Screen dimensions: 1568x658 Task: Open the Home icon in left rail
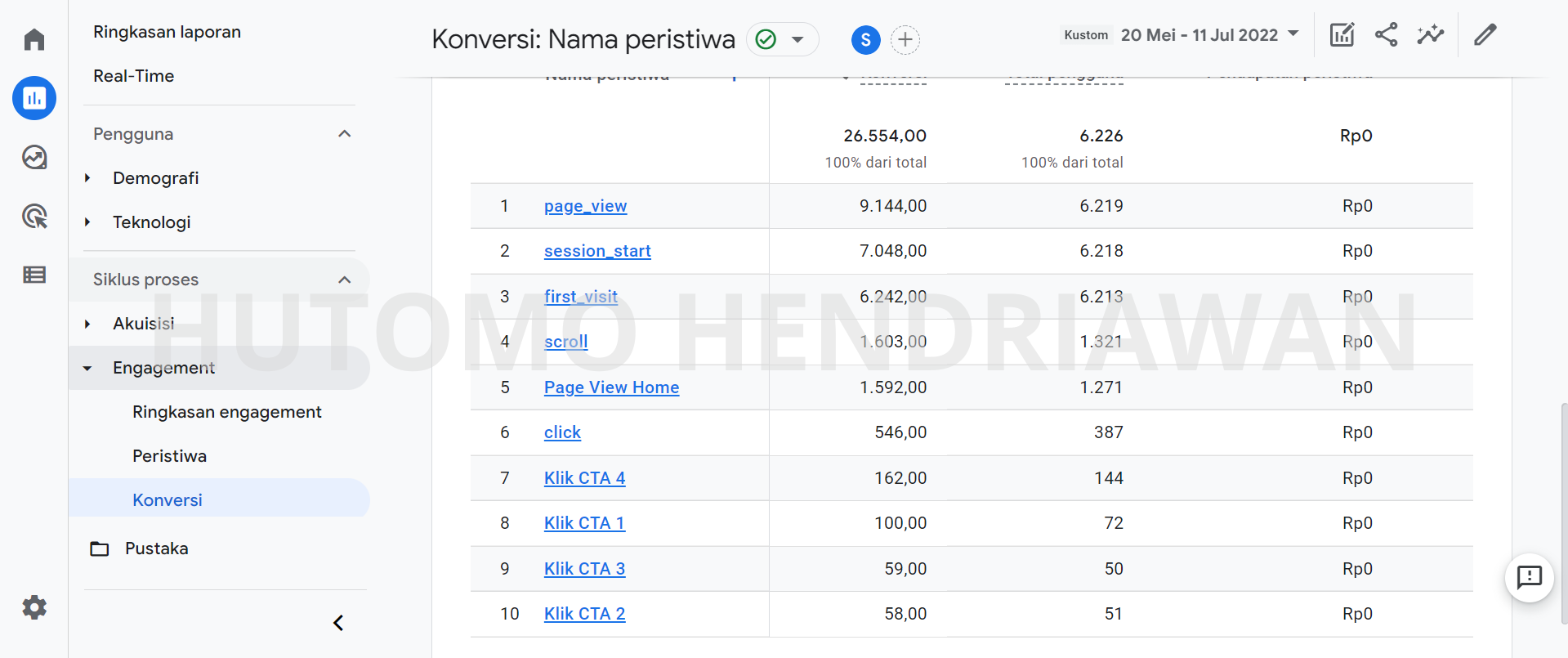[34, 39]
